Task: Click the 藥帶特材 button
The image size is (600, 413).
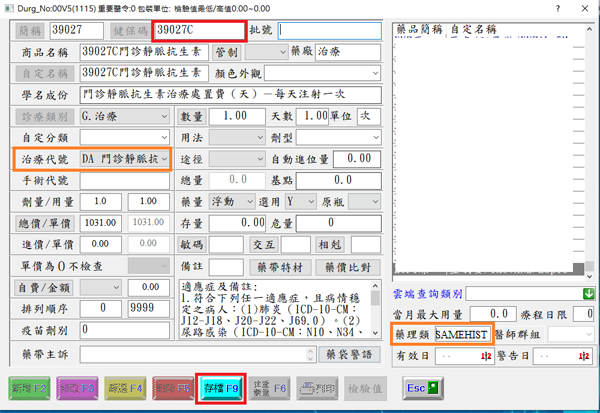Action: (276, 267)
